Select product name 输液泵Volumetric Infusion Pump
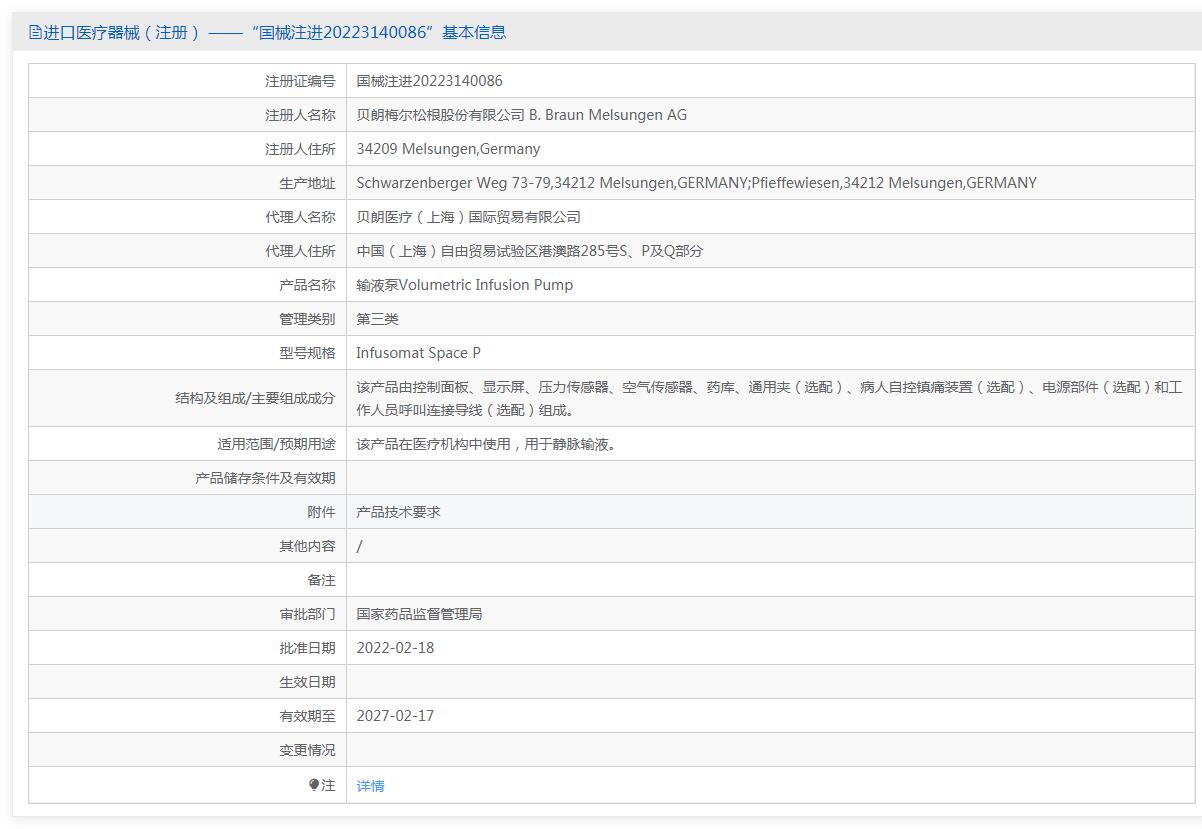Image resolution: width=1202 pixels, height=829 pixels. pos(464,285)
